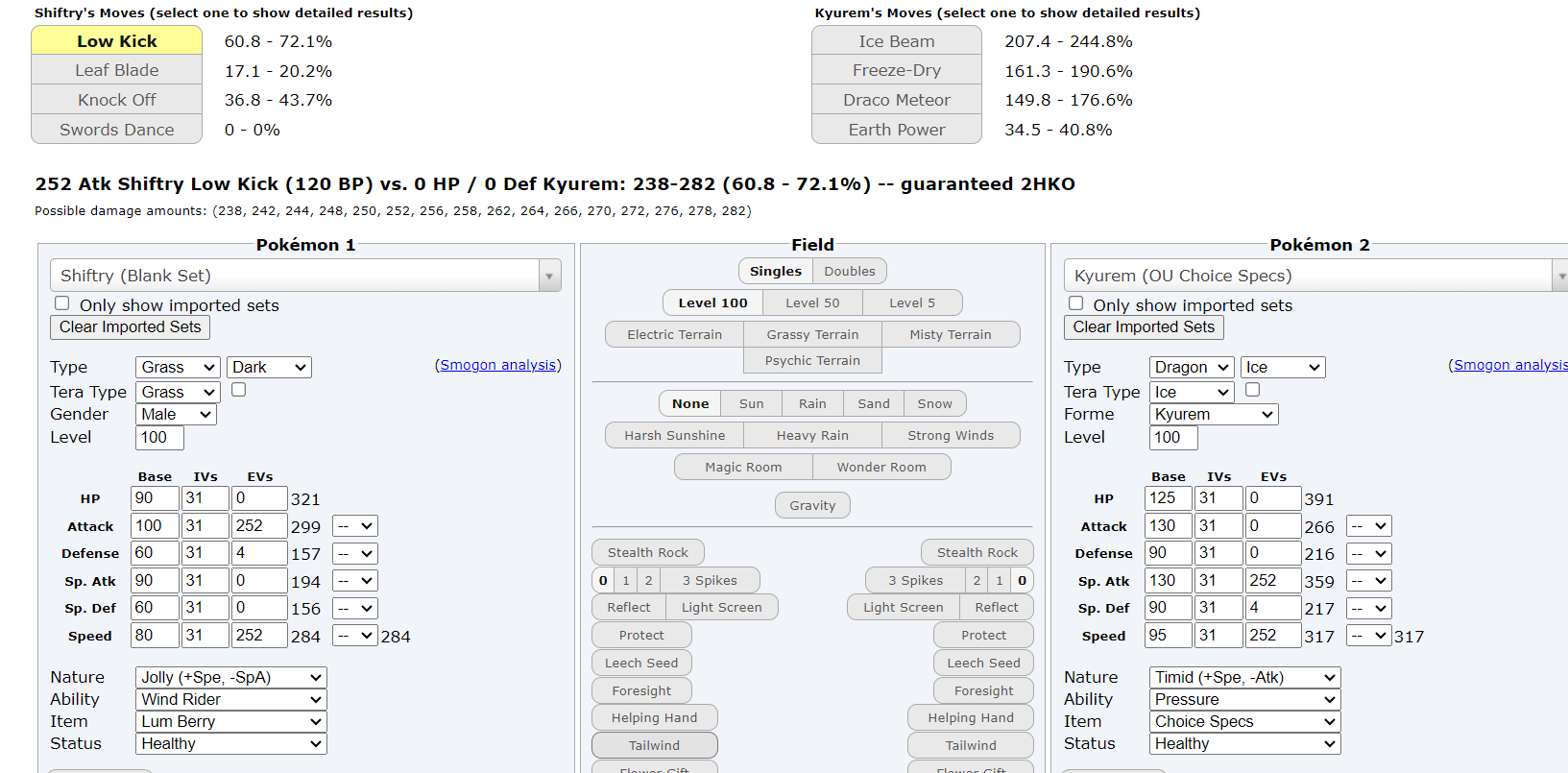Select the Level 50 option
This screenshot has height=773, width=1568.
click(x=812, y=302)
